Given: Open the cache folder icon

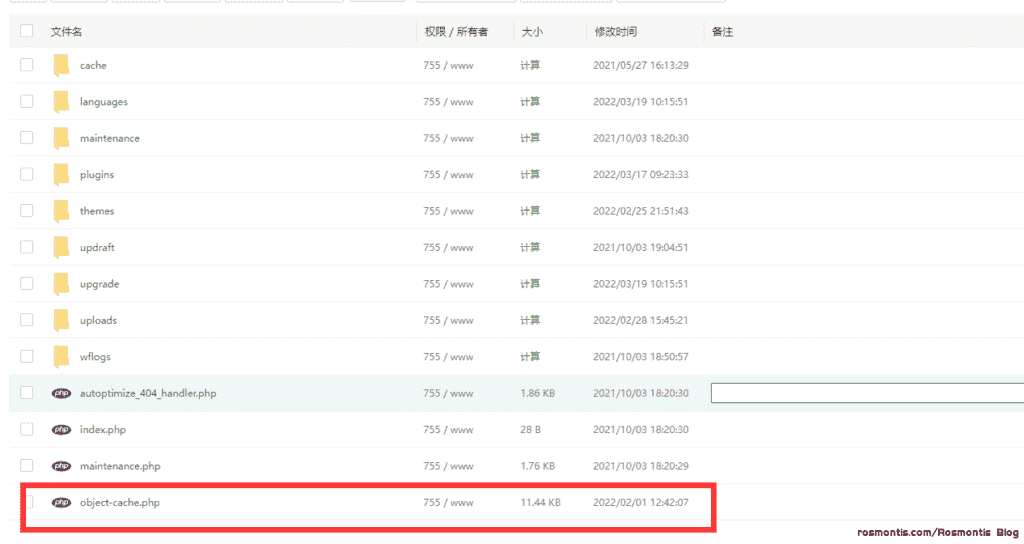Looking at the screenshot, I should (61, 65).
